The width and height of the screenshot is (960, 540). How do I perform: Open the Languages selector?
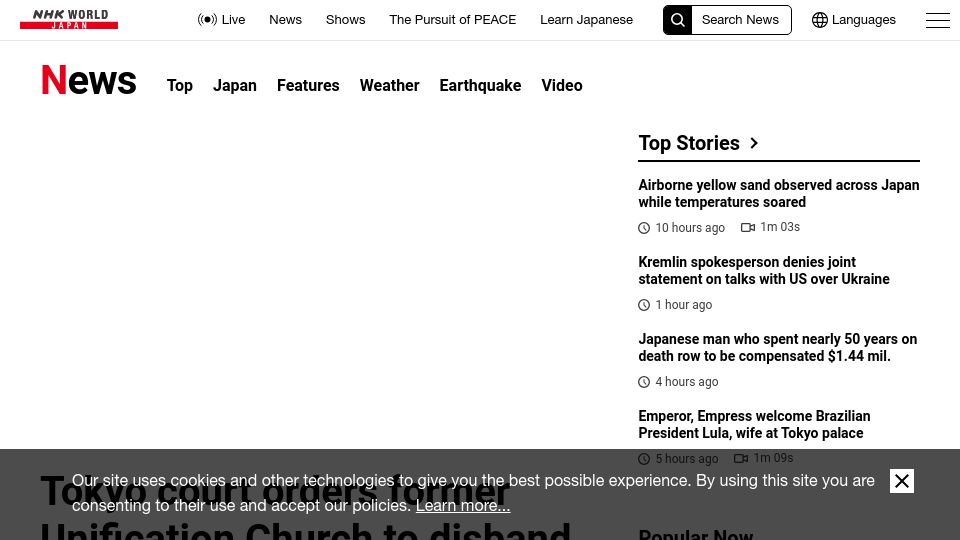click(x=853, y=20)
